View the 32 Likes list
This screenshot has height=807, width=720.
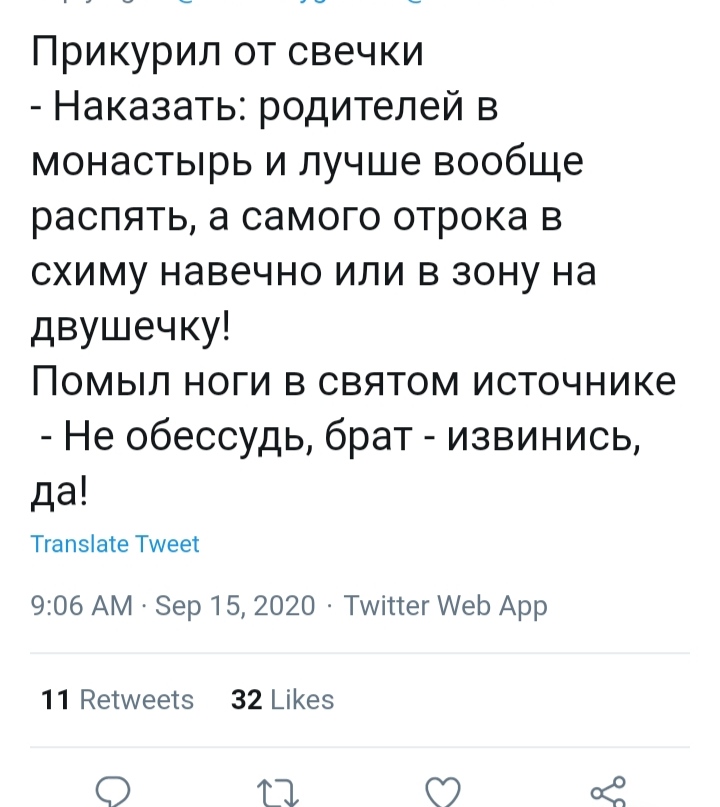(283, 699)
